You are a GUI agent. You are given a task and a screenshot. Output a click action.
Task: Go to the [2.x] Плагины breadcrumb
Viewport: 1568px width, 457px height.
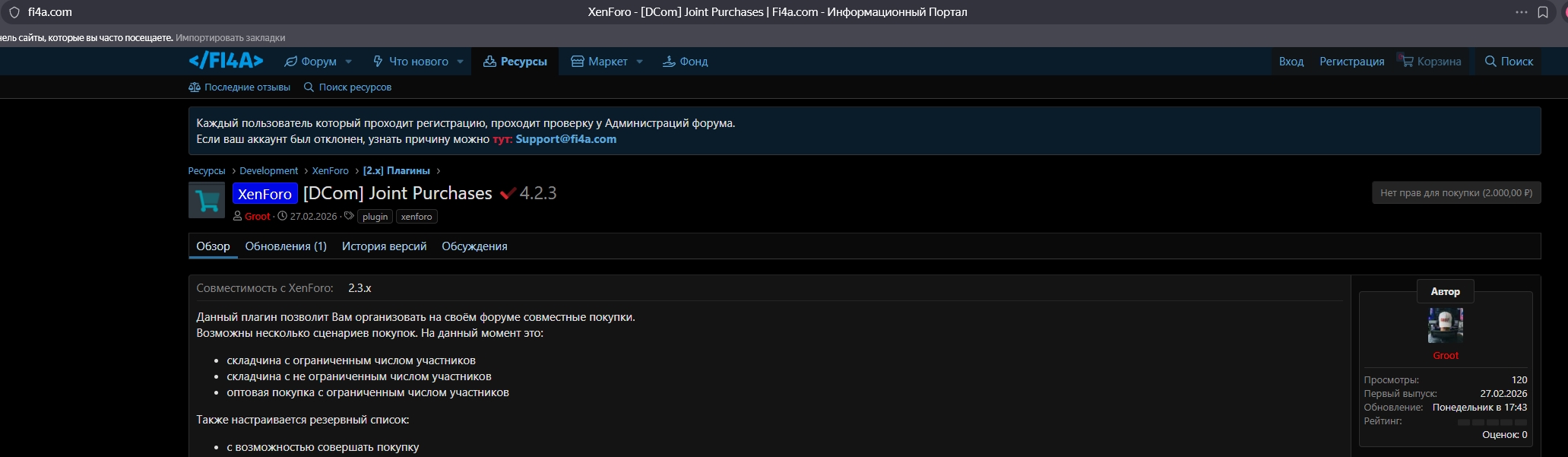click(397, 171)
